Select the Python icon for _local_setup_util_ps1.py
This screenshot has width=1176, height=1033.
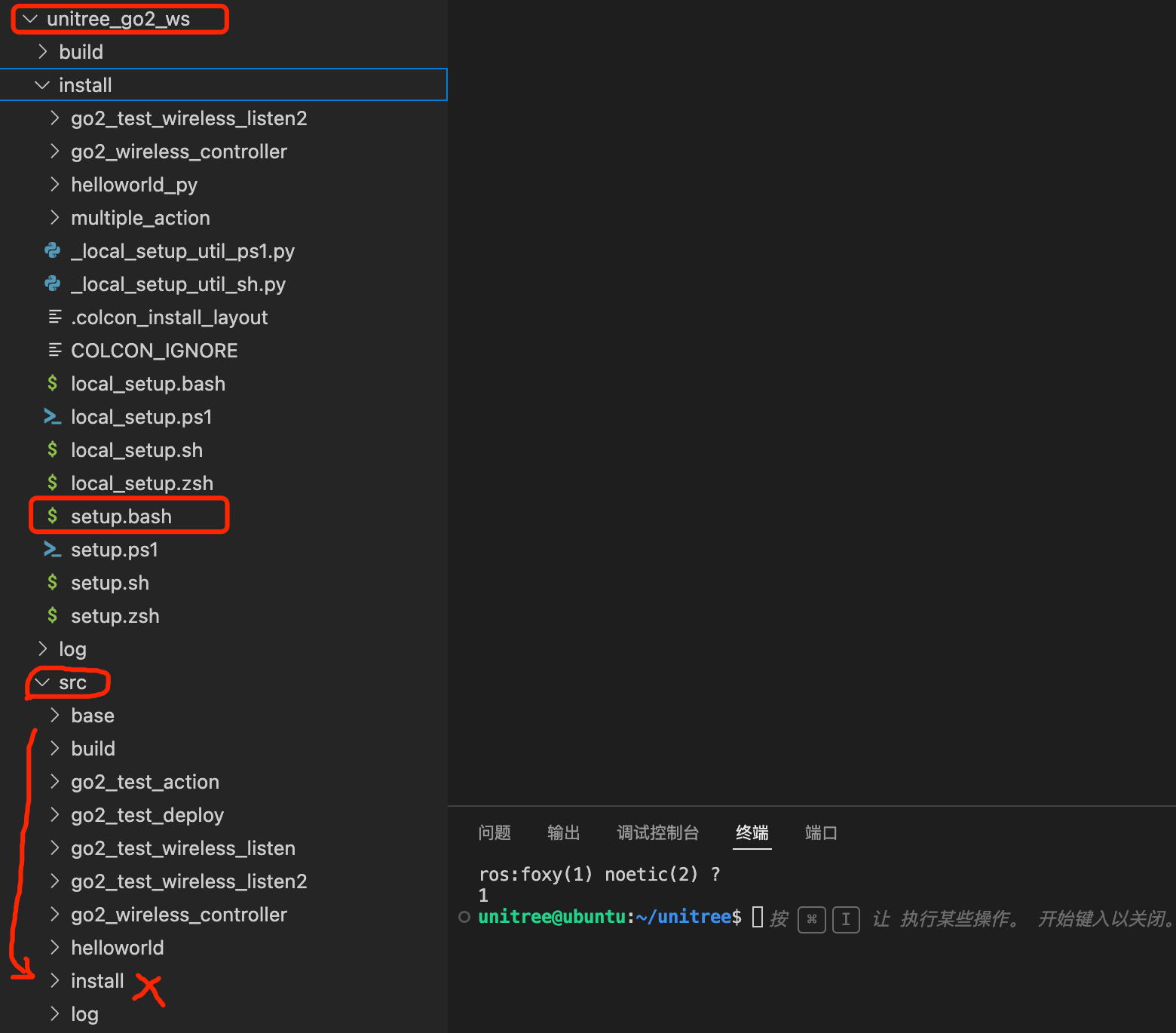(52, 250)
